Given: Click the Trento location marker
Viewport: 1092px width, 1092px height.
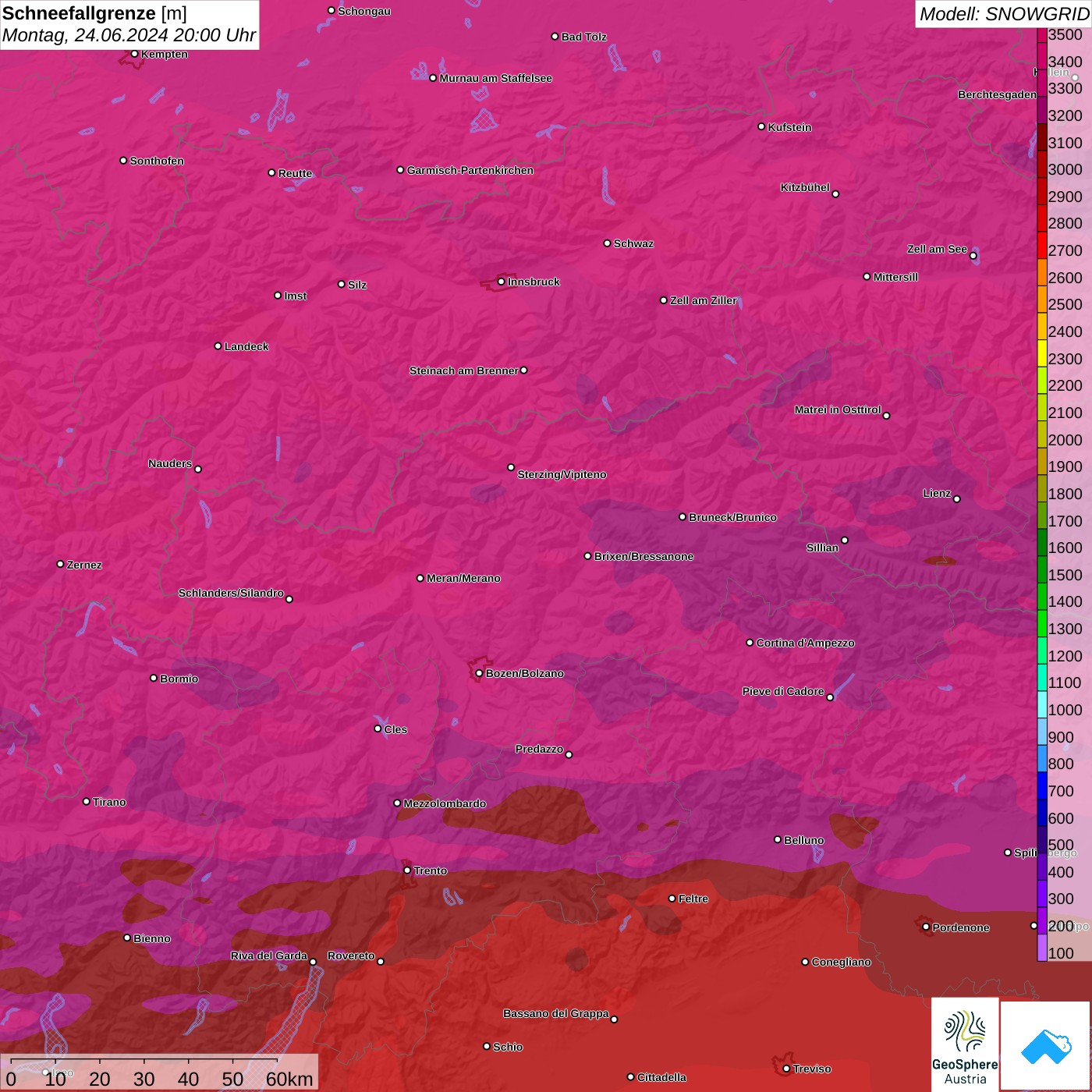Looking at the screenshot, I should coord(407,870).
